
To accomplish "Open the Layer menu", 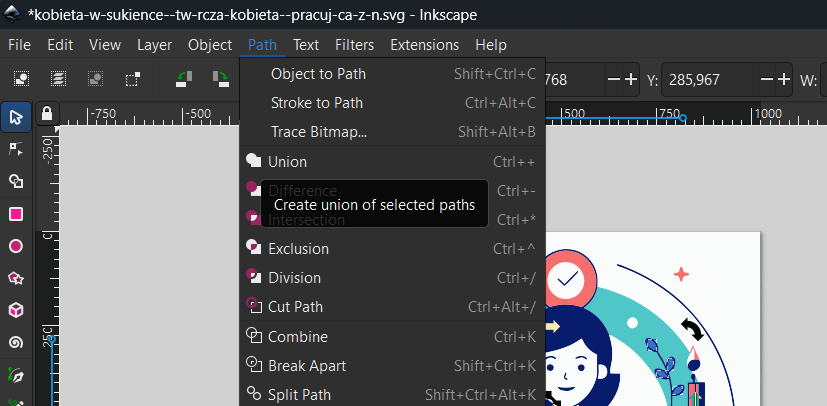I will coord(155,45).
